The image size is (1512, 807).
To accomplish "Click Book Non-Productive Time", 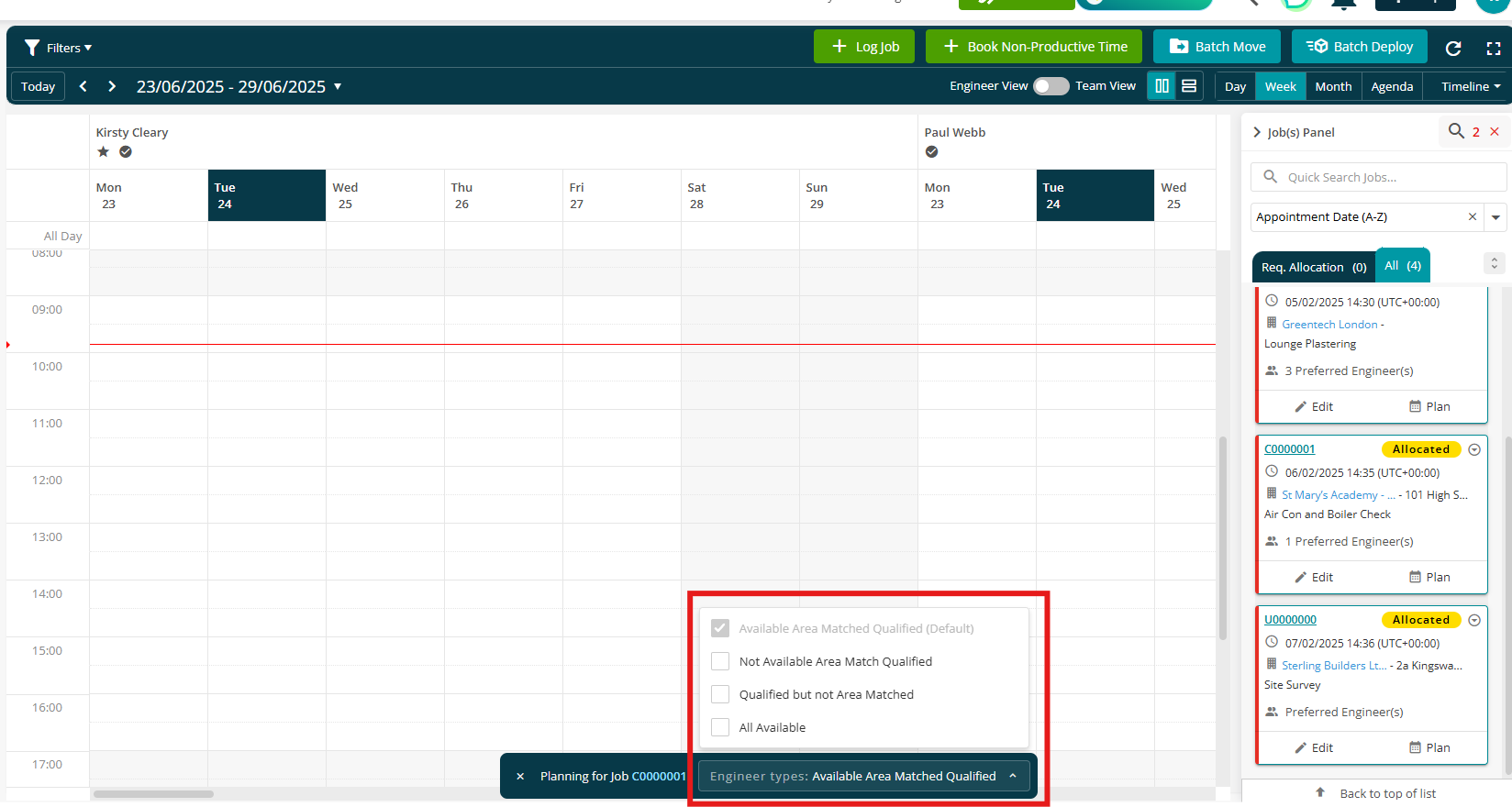I will pos(1034,47).
